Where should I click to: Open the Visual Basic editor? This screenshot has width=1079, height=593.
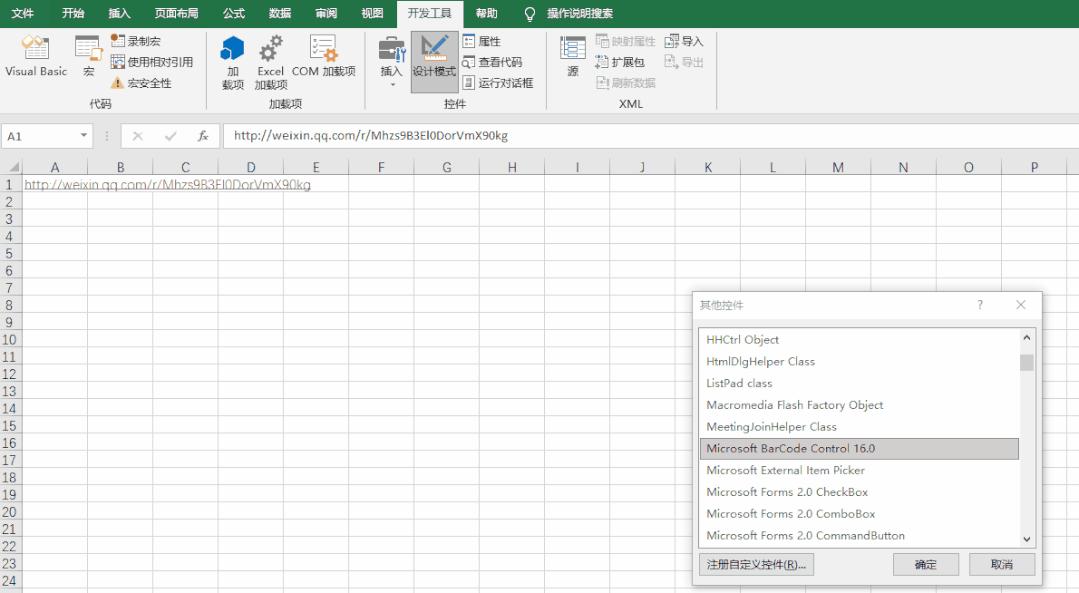36,56
